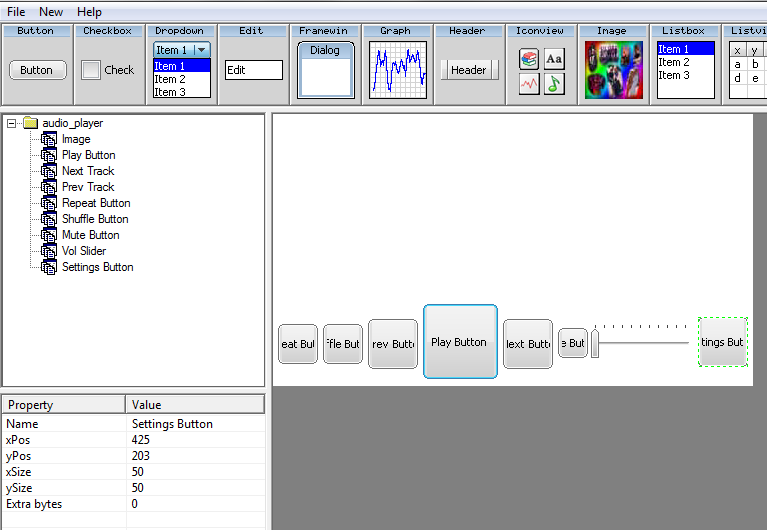This screenshot has width=767, height=530.
Task: Pick the Framewin Dialog widget
Action: click(325, 69)
